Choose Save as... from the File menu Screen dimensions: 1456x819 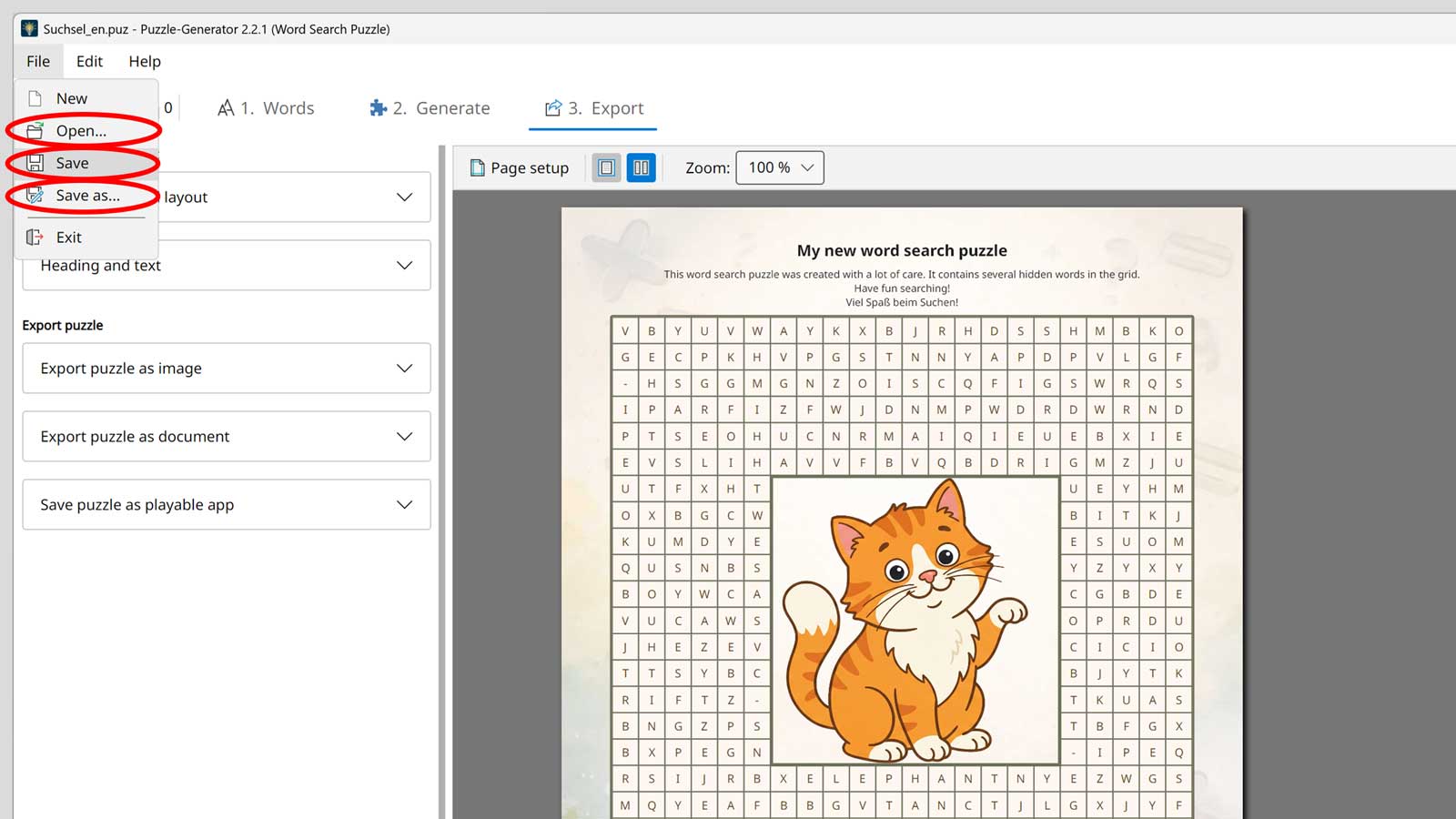click(x=86, y=196)
